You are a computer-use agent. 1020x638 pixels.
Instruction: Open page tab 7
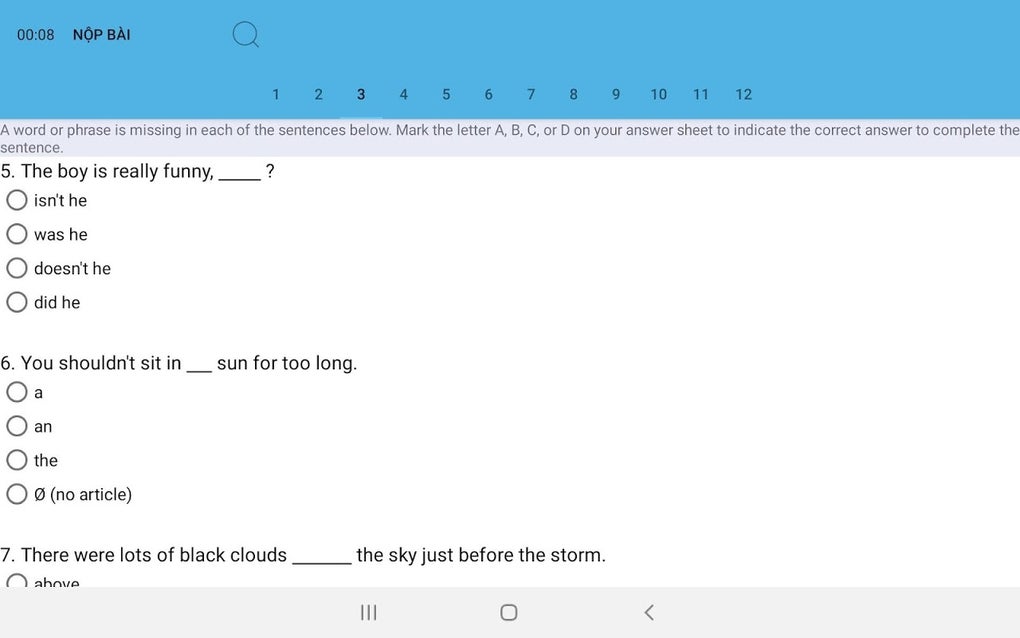531,94
